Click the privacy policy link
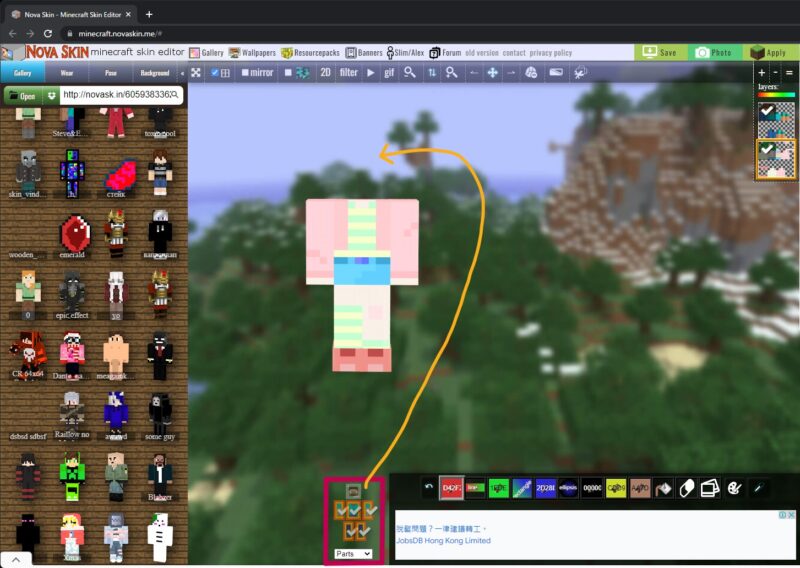Image resolution: width=800 pixels, height=568 pixels. tap(551, 53)
